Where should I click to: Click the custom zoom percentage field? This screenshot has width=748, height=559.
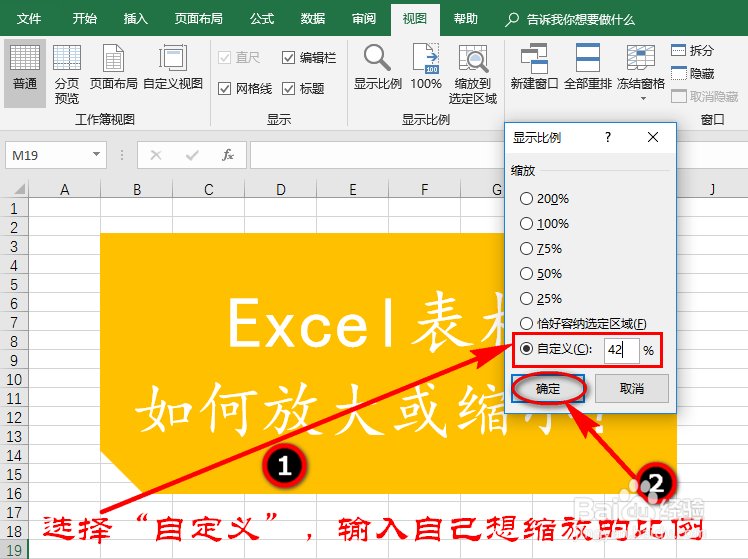(621, 350)
